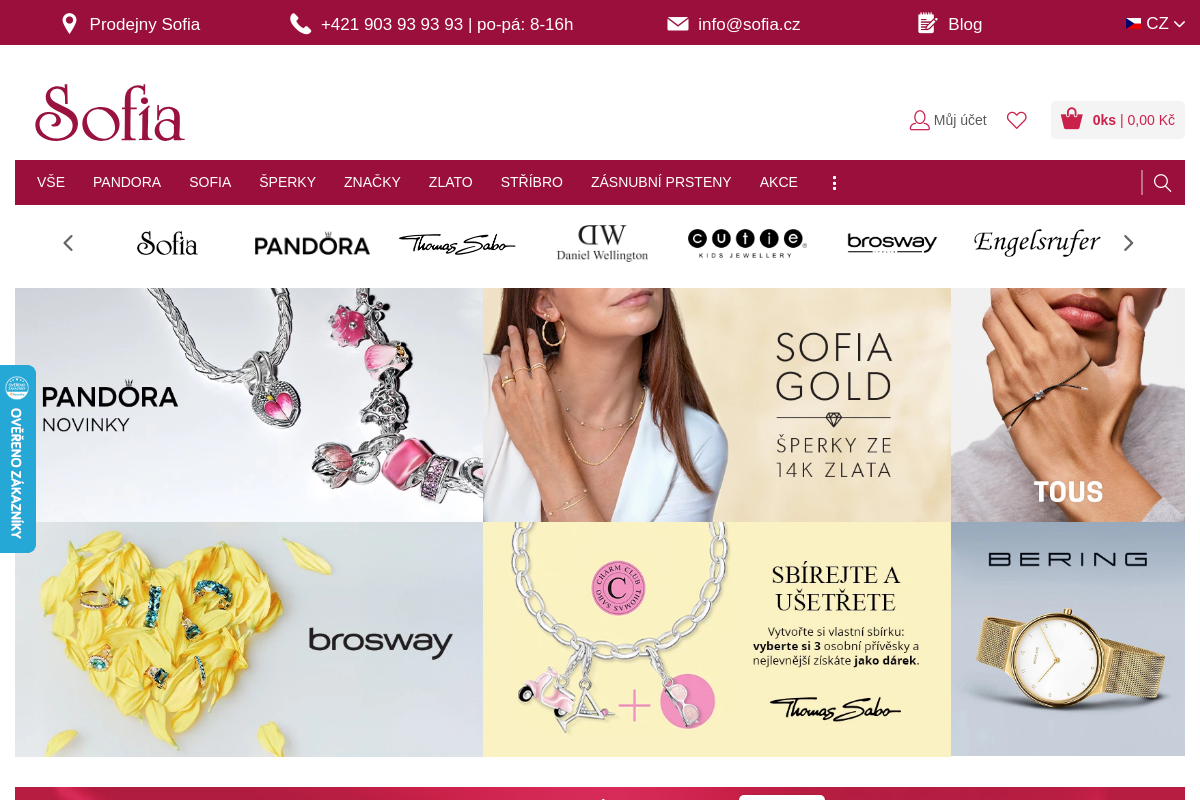Expand the CZ language dropdown

pos(1156,24)
